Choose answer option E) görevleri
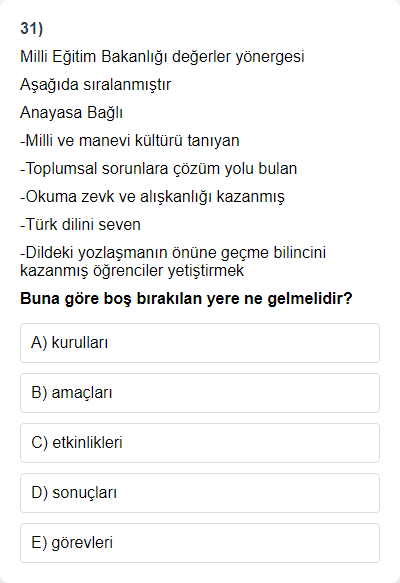Image resolution: width=400 pixels, height=583 pixels. [x=200, y=543]
